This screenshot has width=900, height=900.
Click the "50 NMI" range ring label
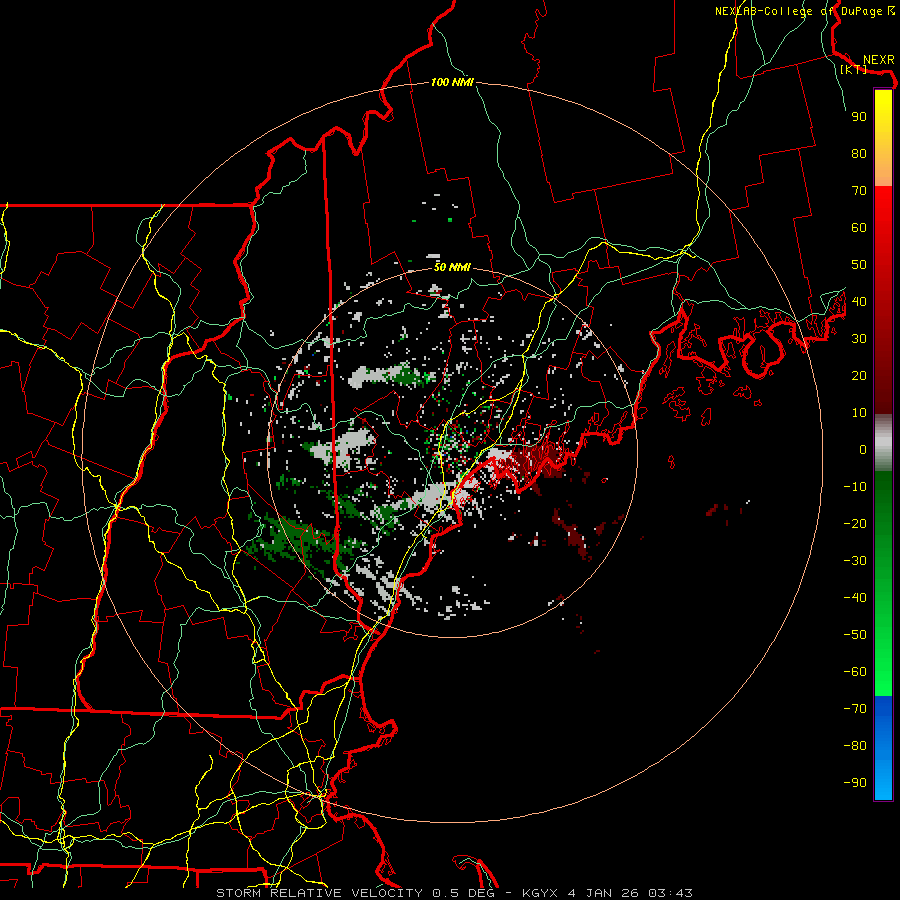click(452, 267)
